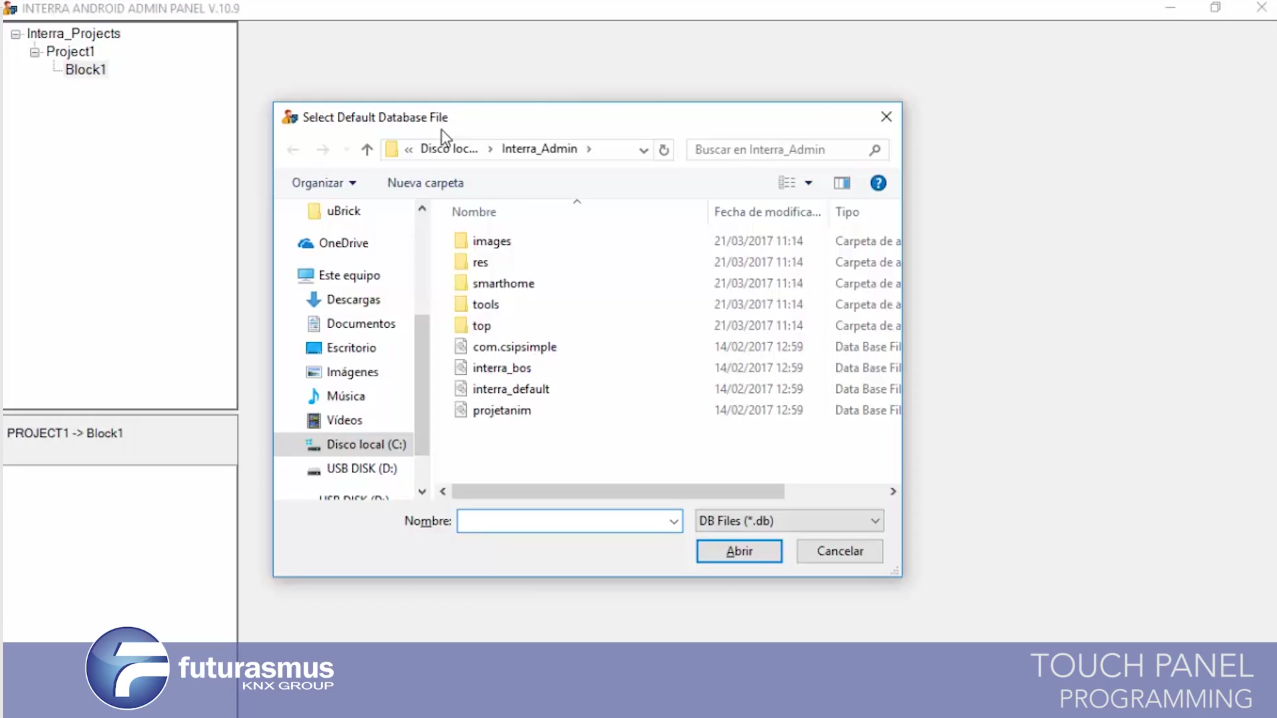Click the refresh icon beside address bar
The image size is (1277, 718).
[x=664, y=150]
